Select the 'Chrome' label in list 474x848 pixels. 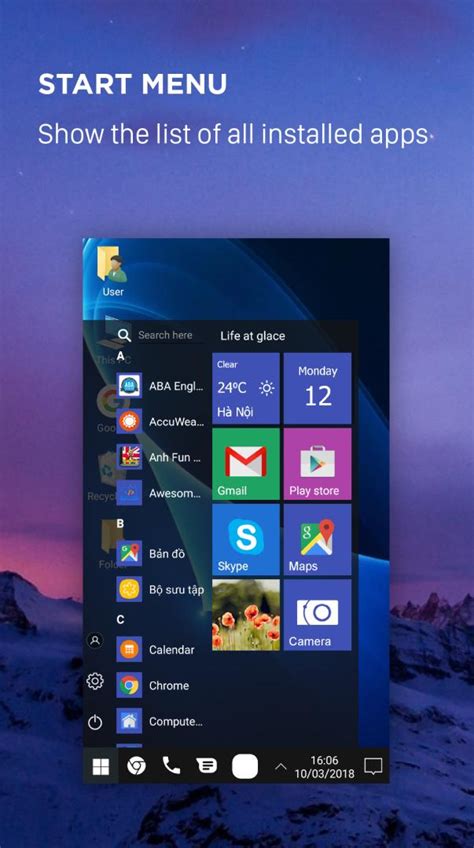tap(169, 686)
